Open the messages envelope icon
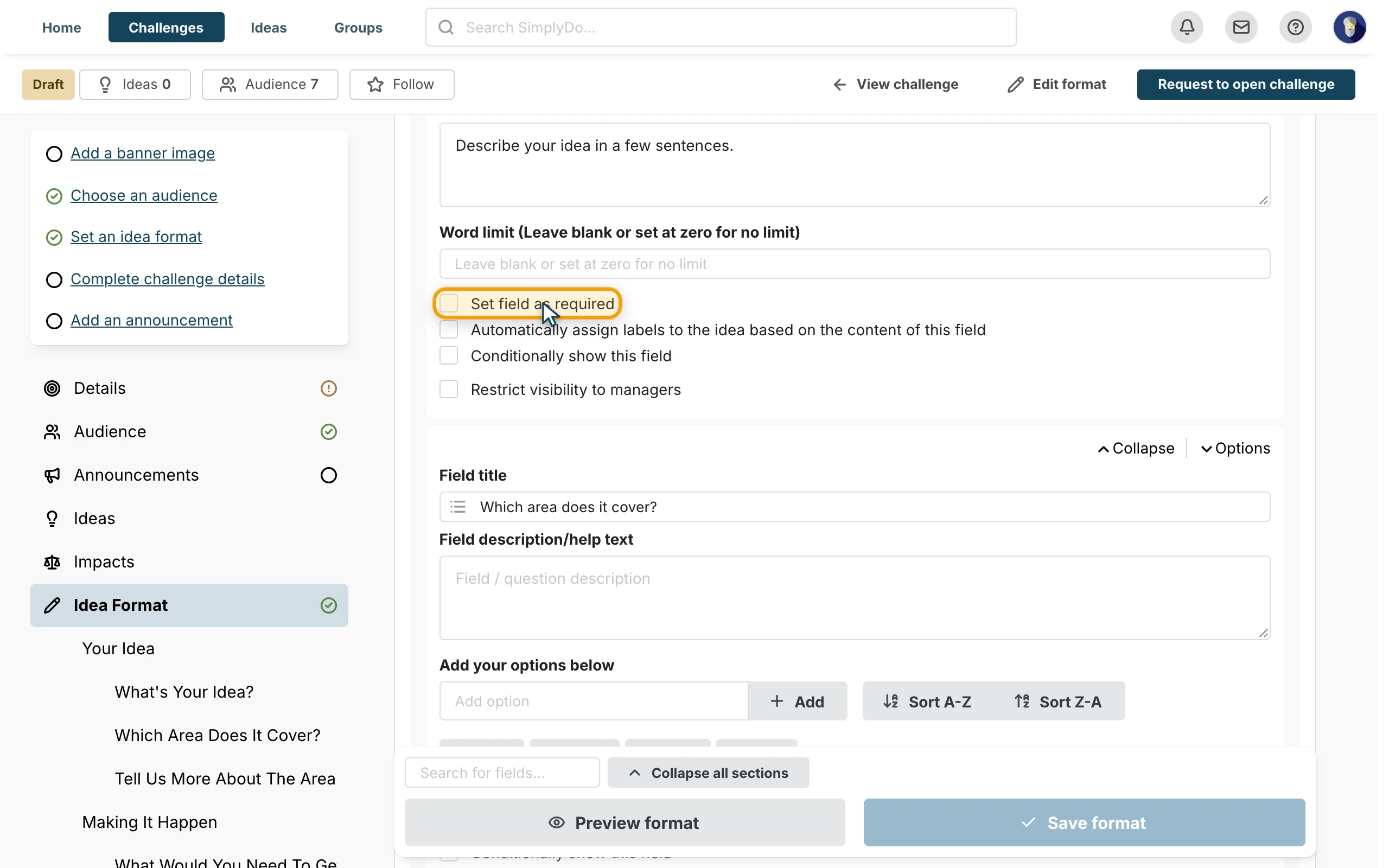 click(1241, 27)
